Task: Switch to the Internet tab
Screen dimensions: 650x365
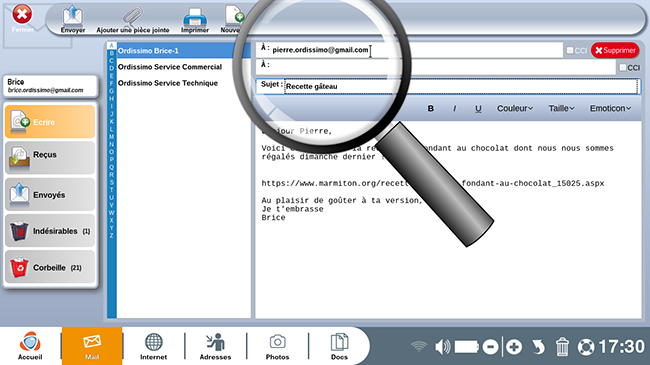Action: pos(153,346)
